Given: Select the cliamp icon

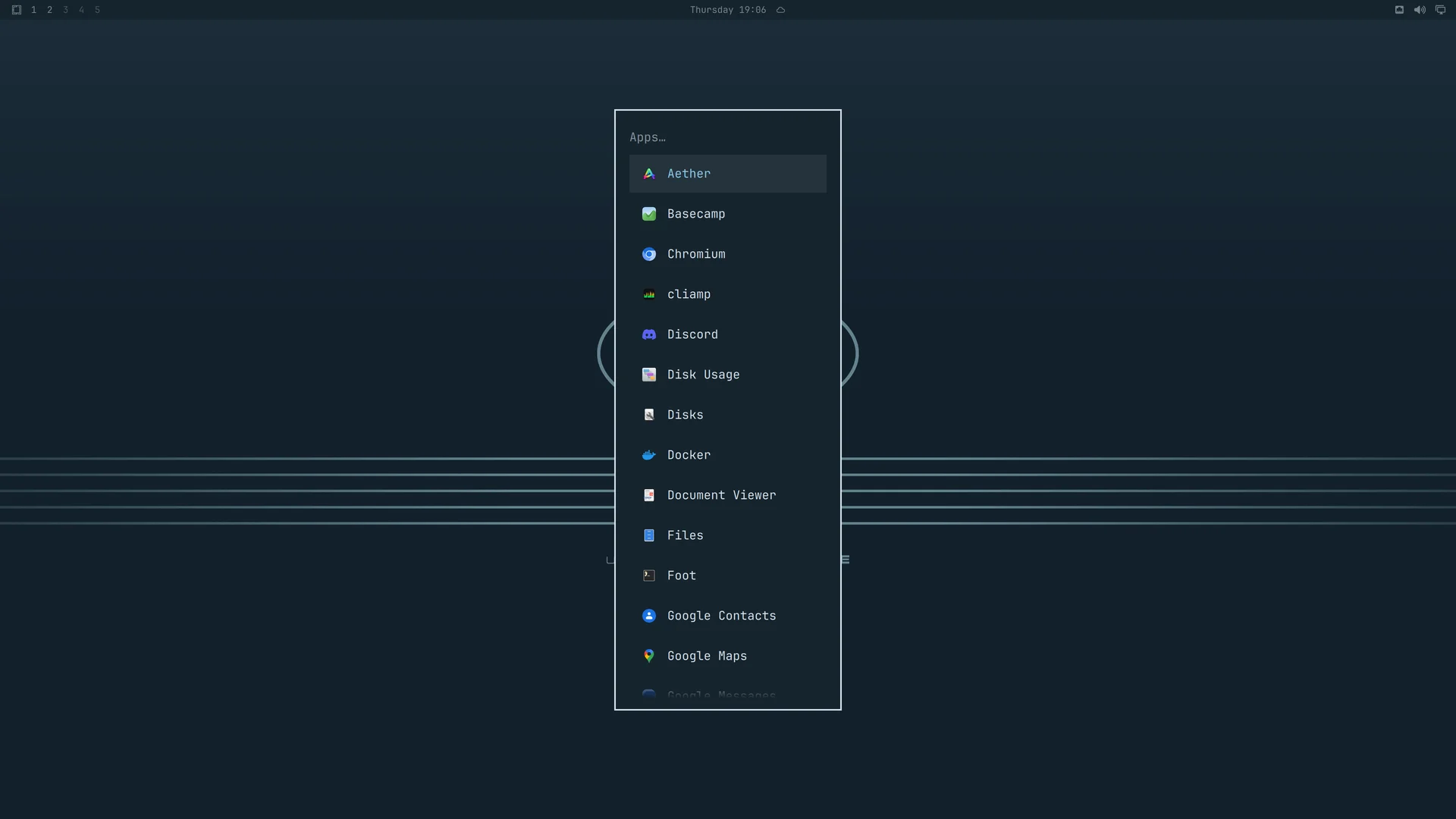Looking at the screenshot, I should tap(649, 294).
